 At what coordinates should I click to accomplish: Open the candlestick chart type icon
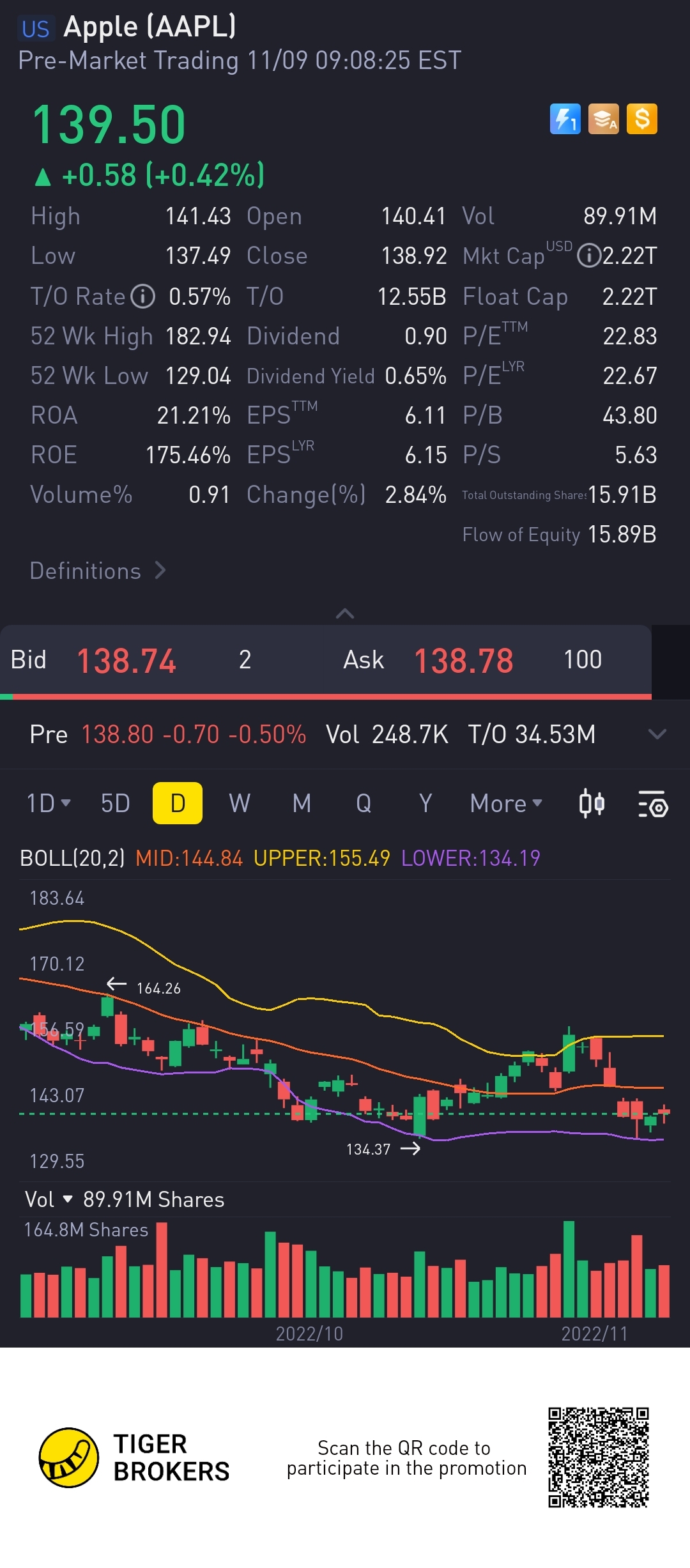coord(592,803)
